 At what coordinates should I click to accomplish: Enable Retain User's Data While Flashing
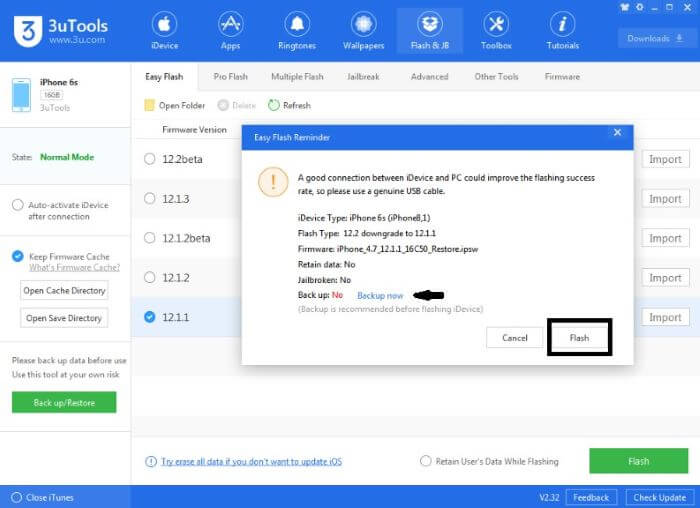(x=427, y=461)
